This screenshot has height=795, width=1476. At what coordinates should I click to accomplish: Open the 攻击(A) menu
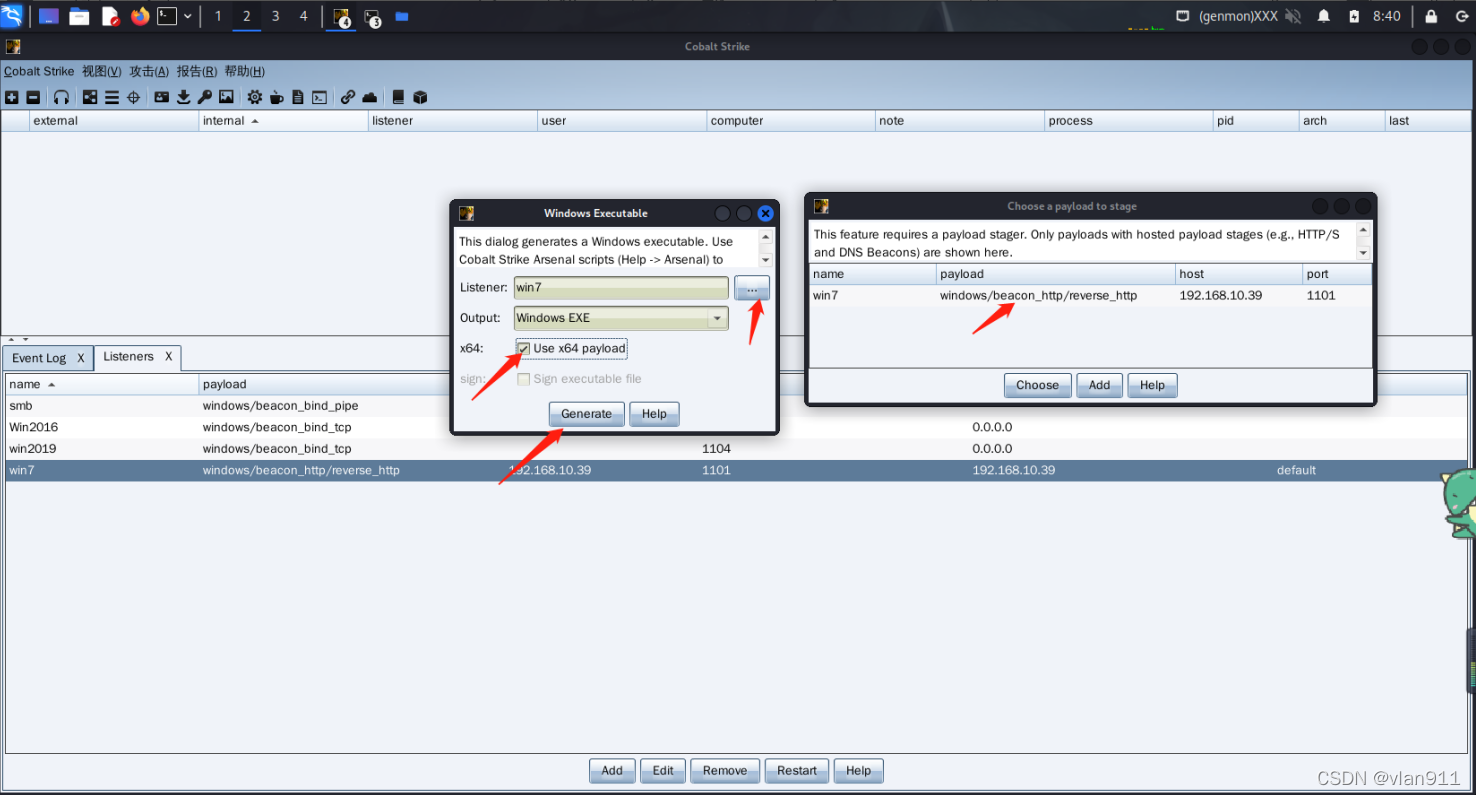pos(149,71)
